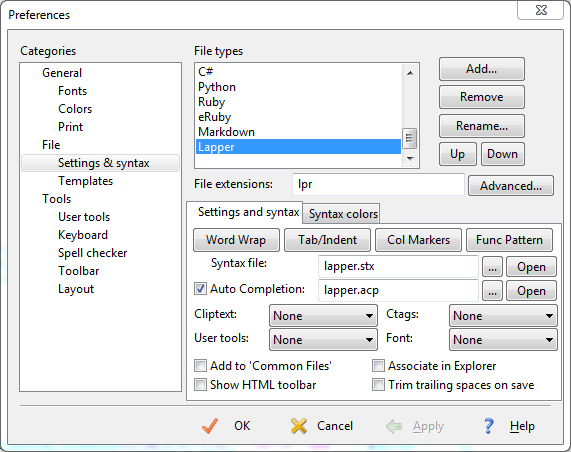Image resolution: width=571 pixels, height=452 pixels.
Task: Click the OK checkmark icon
Action: point(210,426)
